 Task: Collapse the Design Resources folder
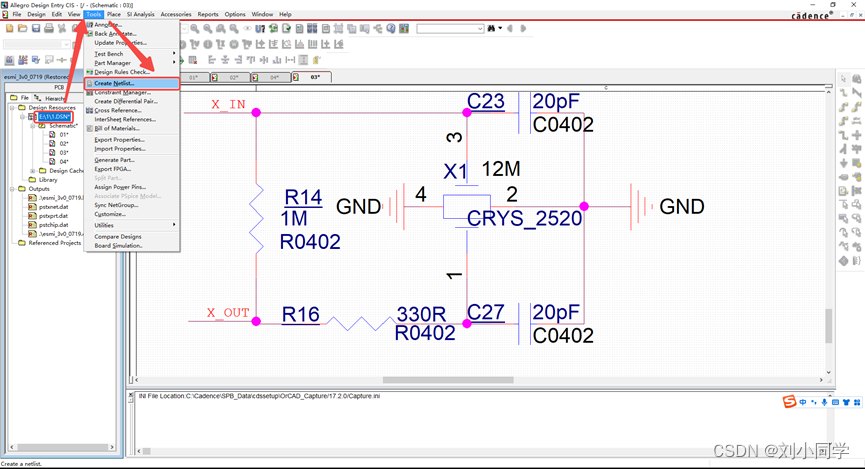click(14, 107)
